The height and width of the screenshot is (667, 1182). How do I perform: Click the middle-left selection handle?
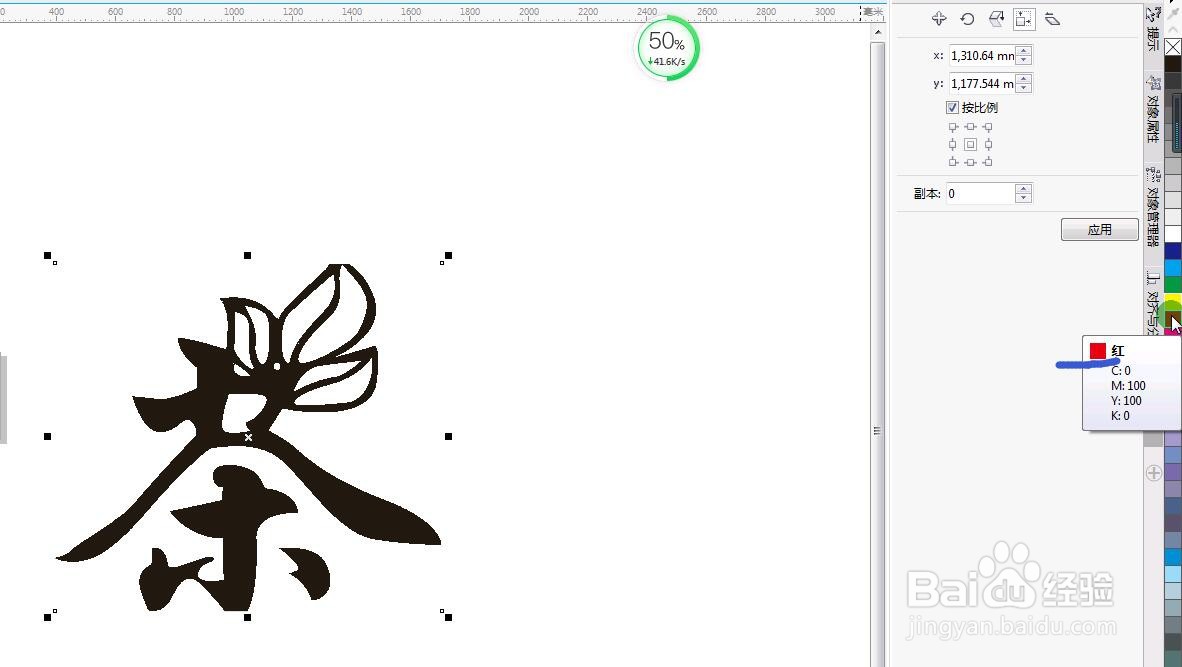tap(47, 436)
